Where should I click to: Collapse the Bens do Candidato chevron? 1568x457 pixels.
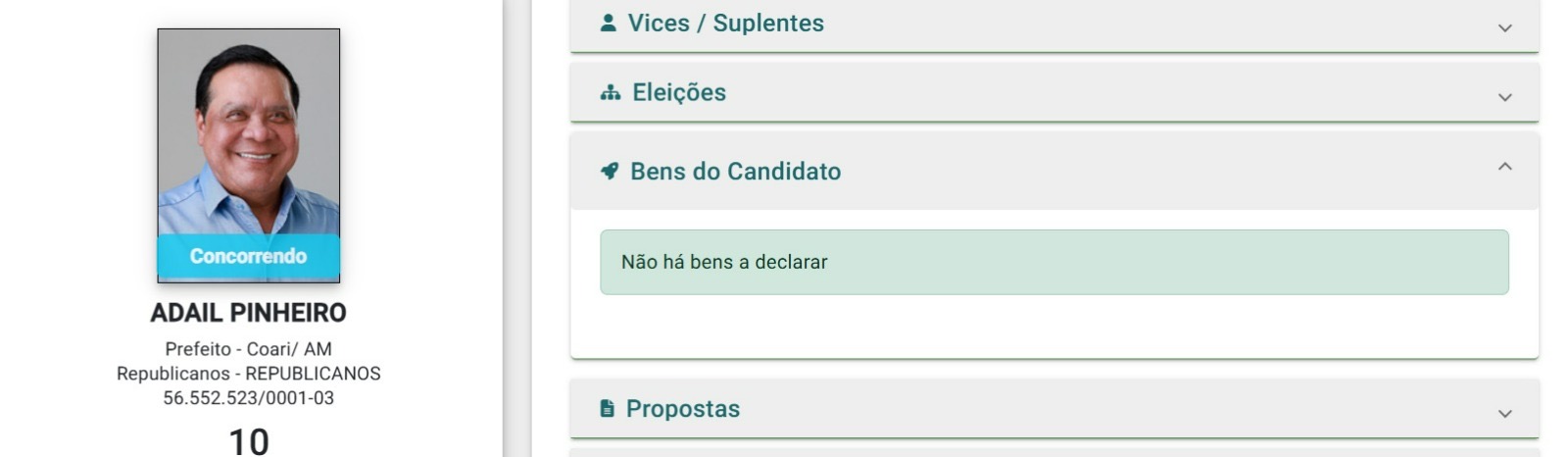tap(1505, 167)
